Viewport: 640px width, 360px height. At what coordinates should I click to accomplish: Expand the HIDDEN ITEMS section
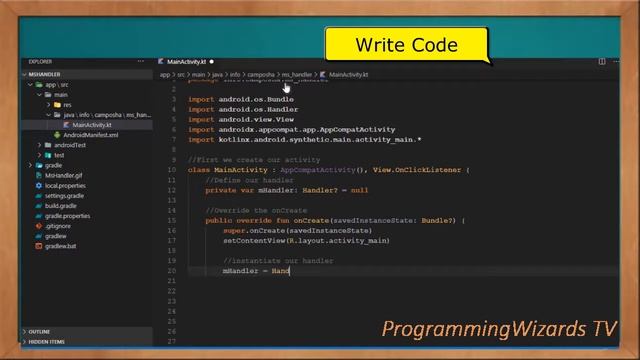coord(87,342)
